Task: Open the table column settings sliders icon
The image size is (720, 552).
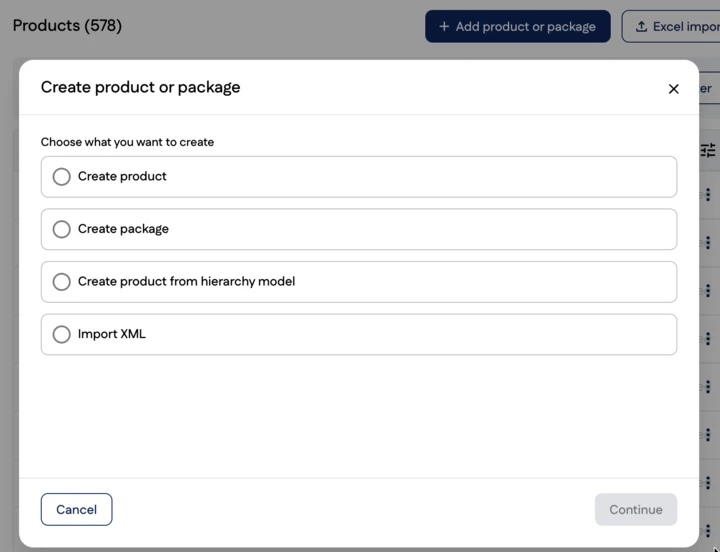Action: tap(708, 150)
